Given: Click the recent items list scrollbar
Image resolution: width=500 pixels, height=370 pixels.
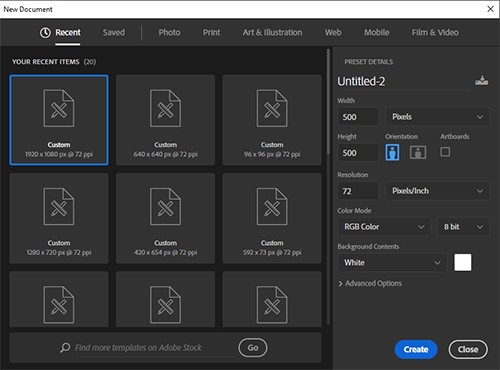Looking at the screenshot, I should pyautogui.click(x=328, y=102).
